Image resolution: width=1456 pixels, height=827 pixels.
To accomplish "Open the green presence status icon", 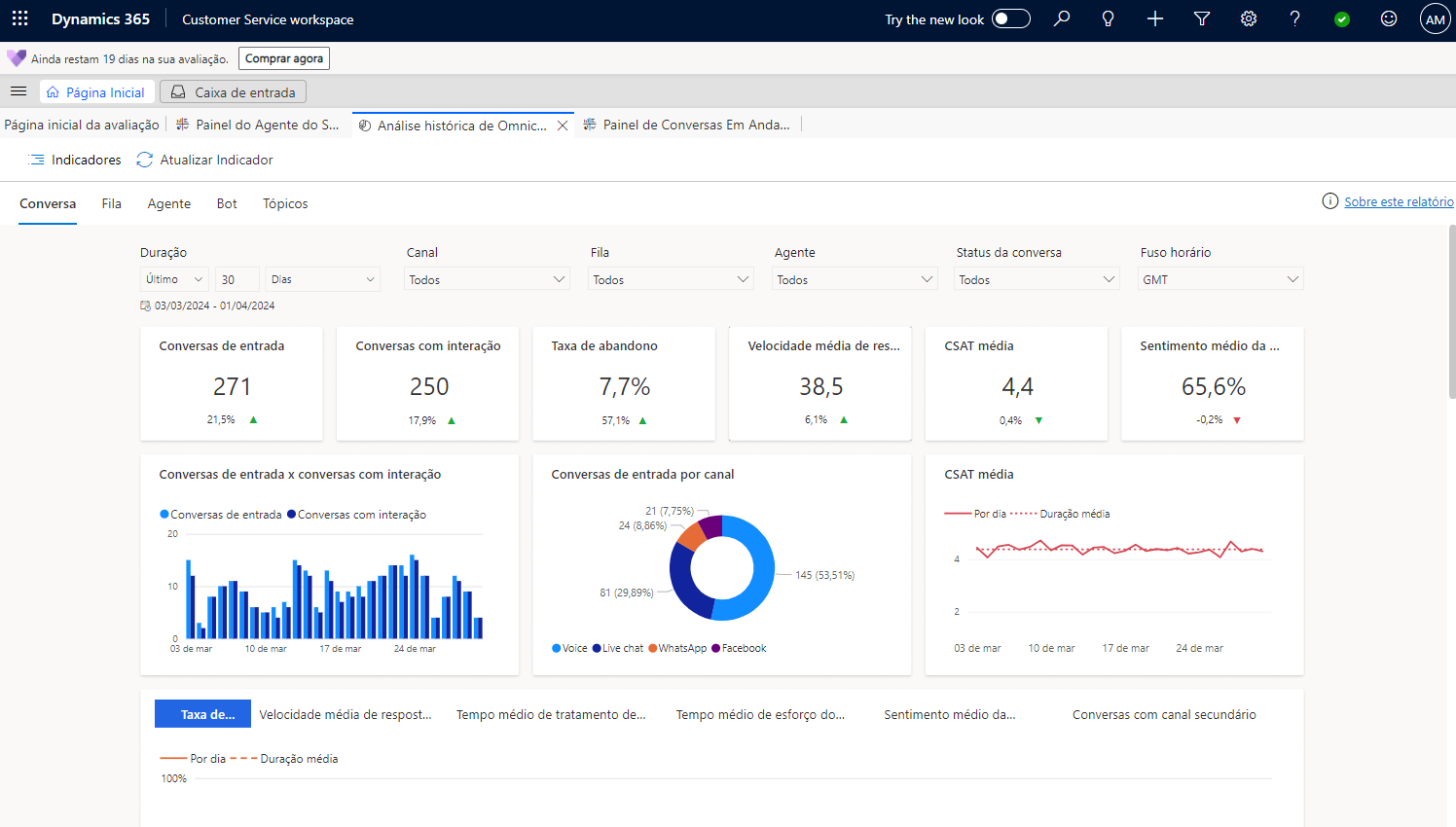I will tap(1342, 19).
